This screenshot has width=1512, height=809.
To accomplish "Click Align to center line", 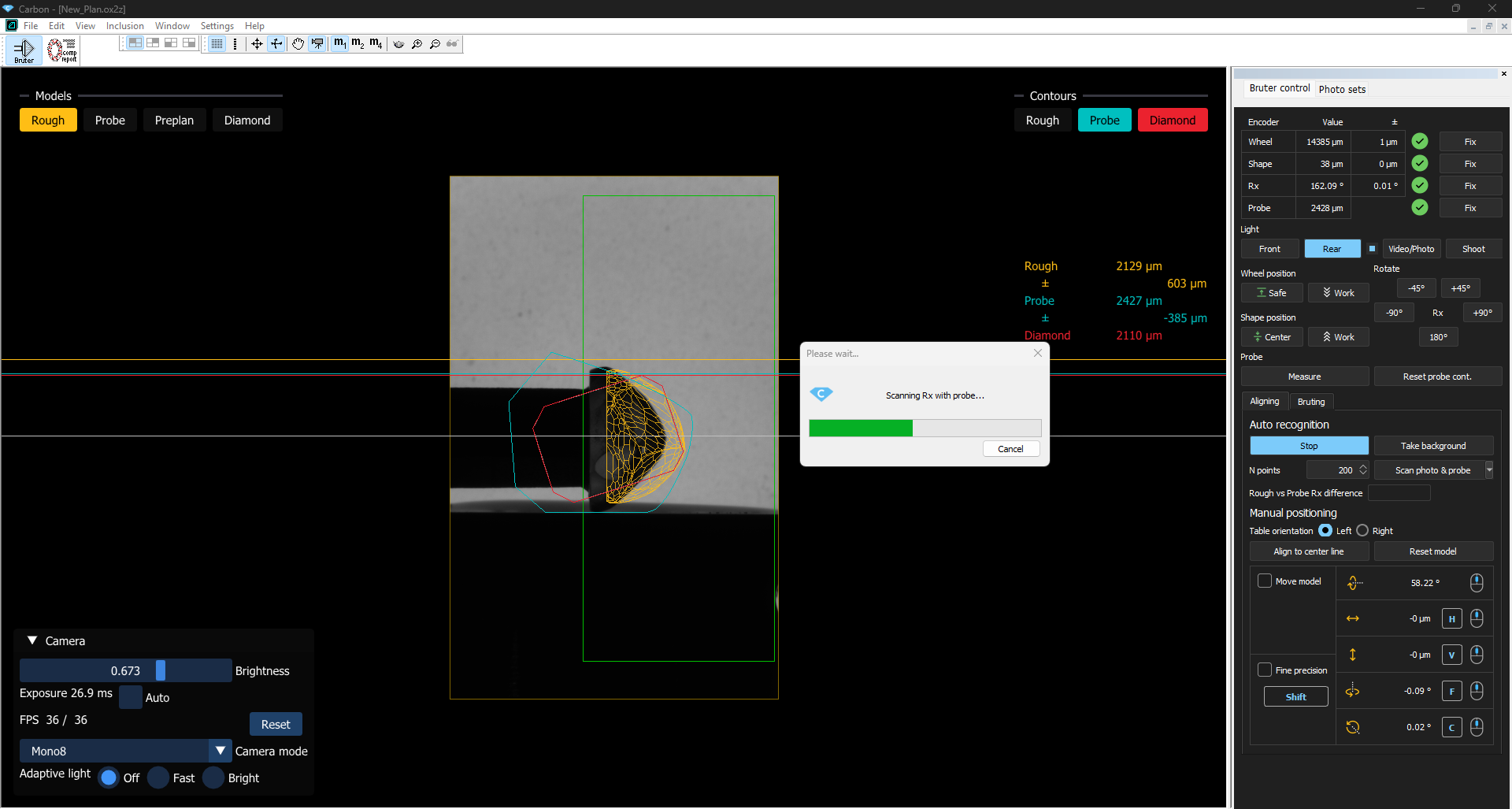I will pyautogui.click(x=1309, y=551).
